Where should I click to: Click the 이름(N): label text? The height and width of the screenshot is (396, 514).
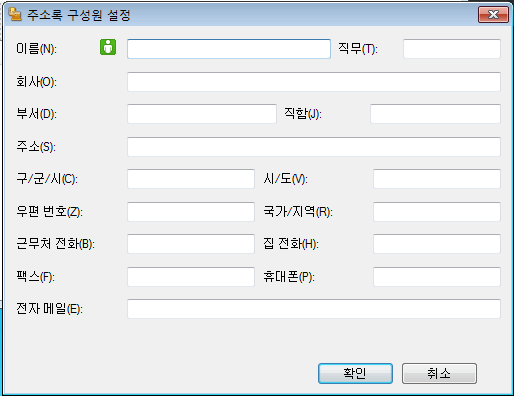[36, 49]
